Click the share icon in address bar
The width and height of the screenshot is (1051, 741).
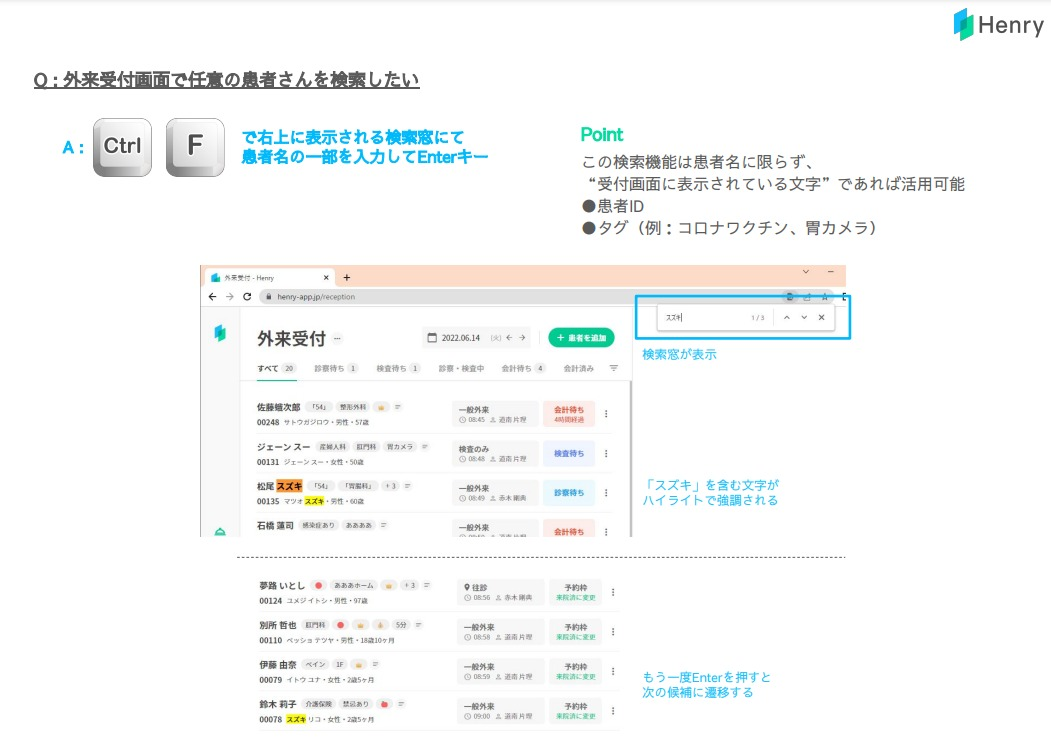click(807, 297)
